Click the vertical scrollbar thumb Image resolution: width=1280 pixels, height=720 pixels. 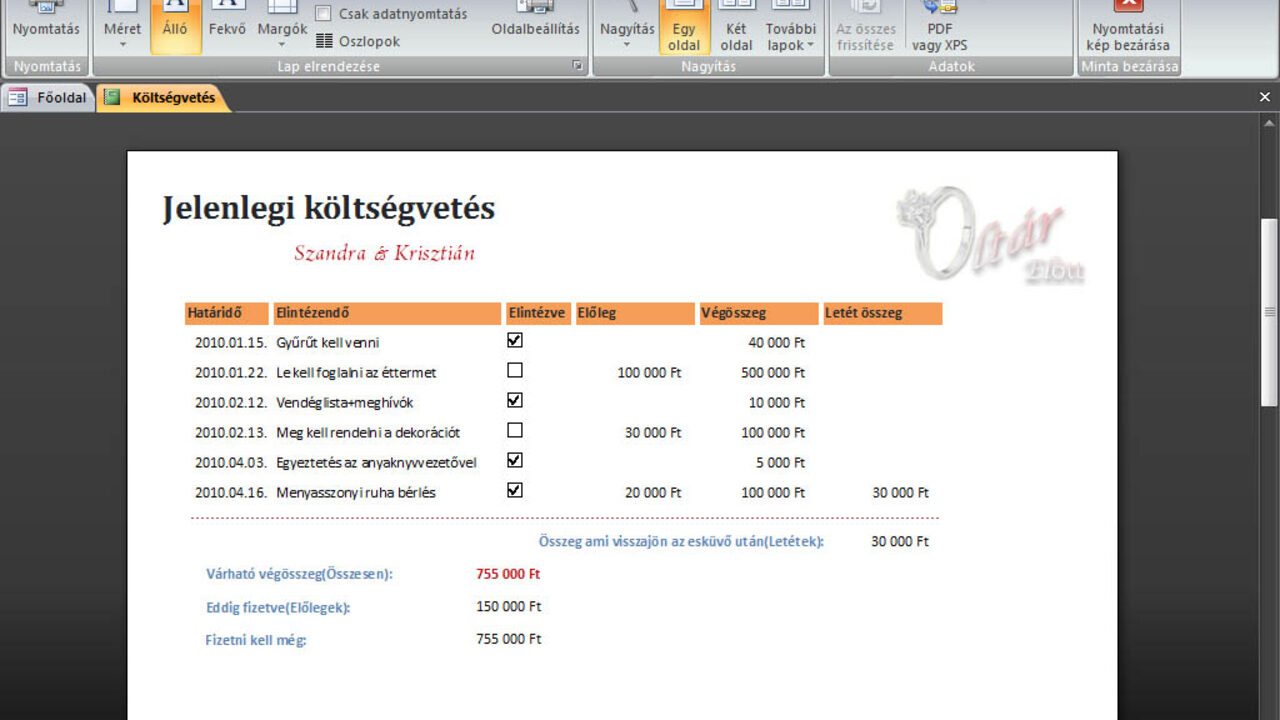click(x=1270, y=312)
